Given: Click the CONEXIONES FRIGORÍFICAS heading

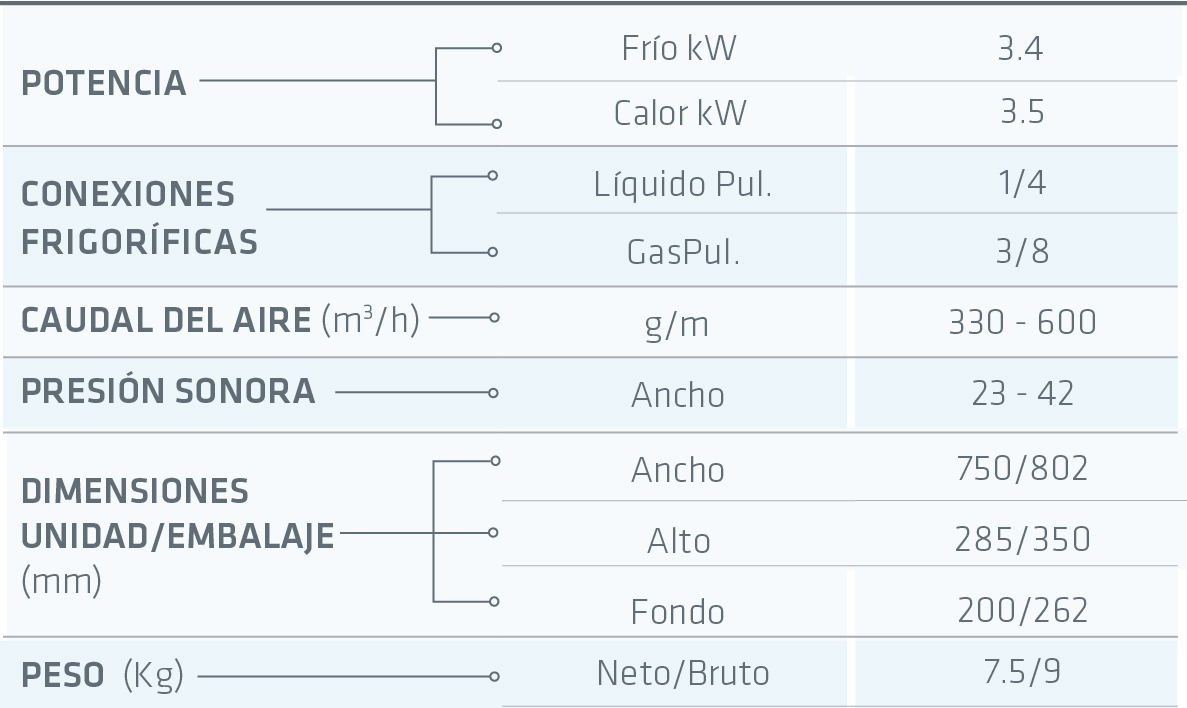Looking at the screenshot, I should [139, 217].
